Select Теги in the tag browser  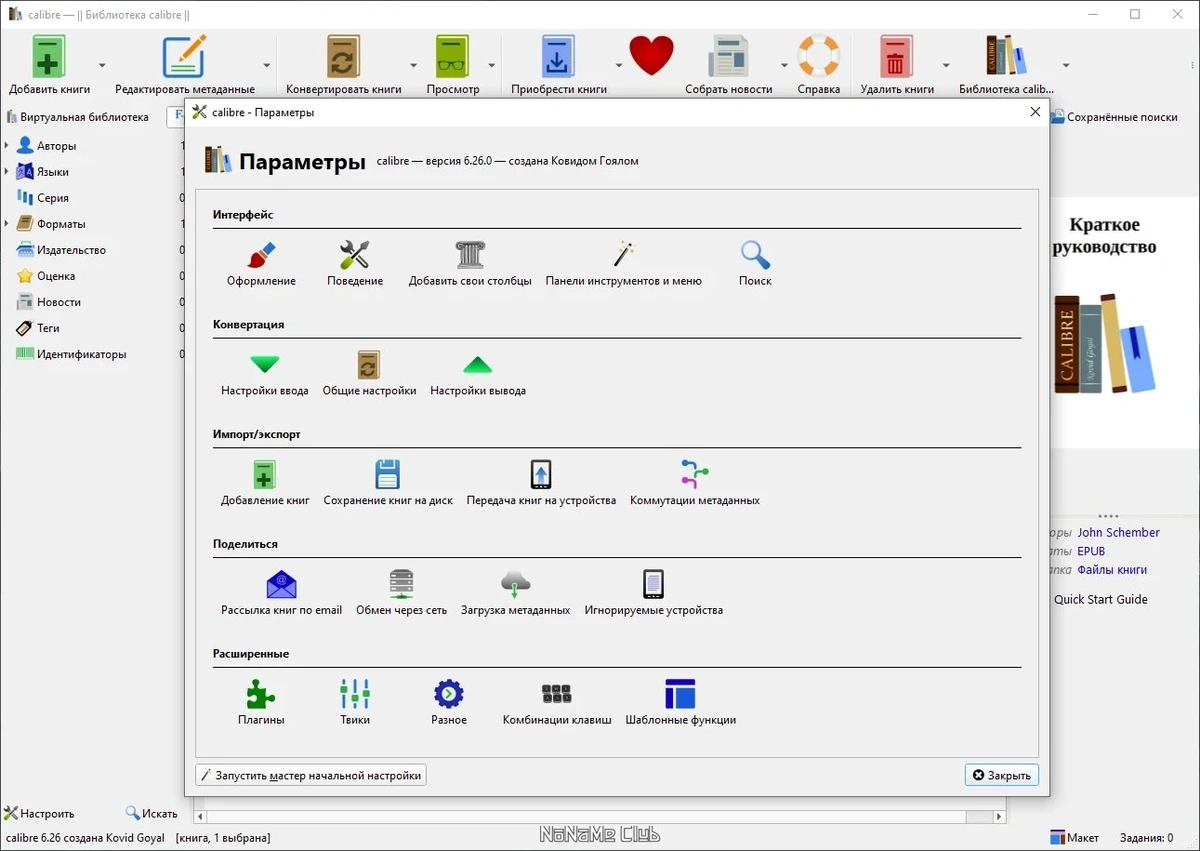point(48,328)
